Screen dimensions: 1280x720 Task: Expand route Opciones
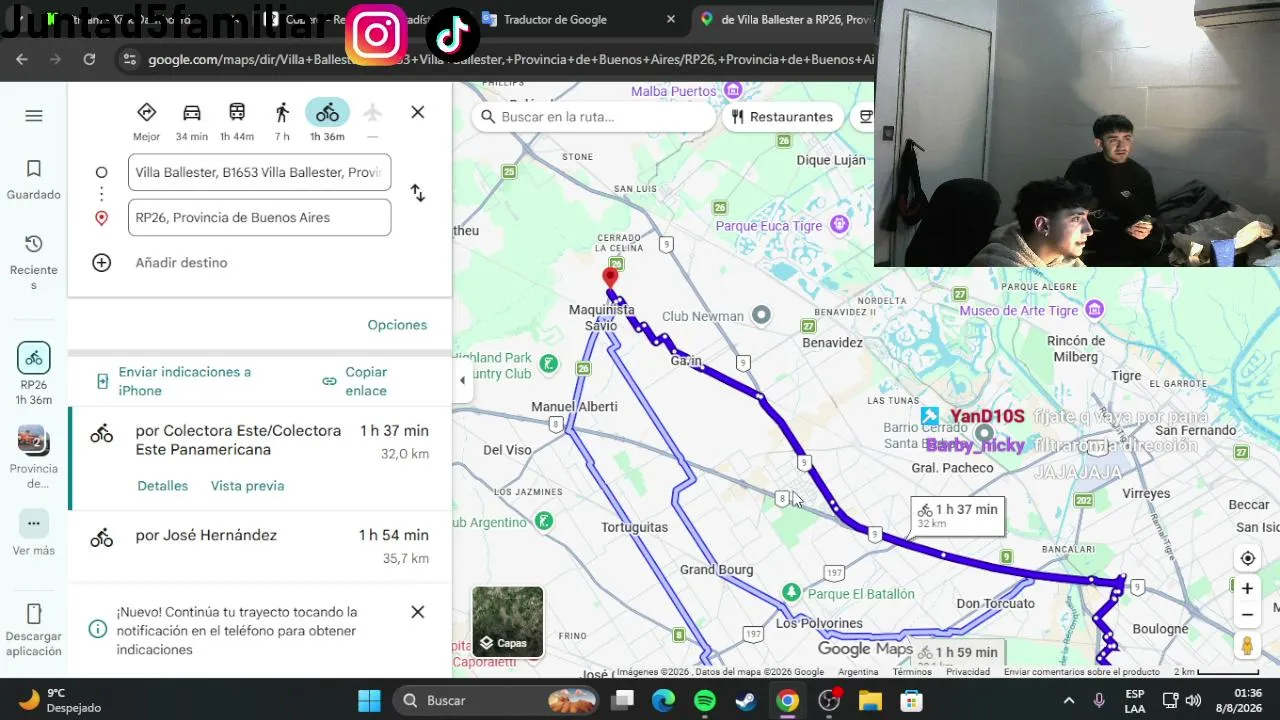click(x=397, y=325)
